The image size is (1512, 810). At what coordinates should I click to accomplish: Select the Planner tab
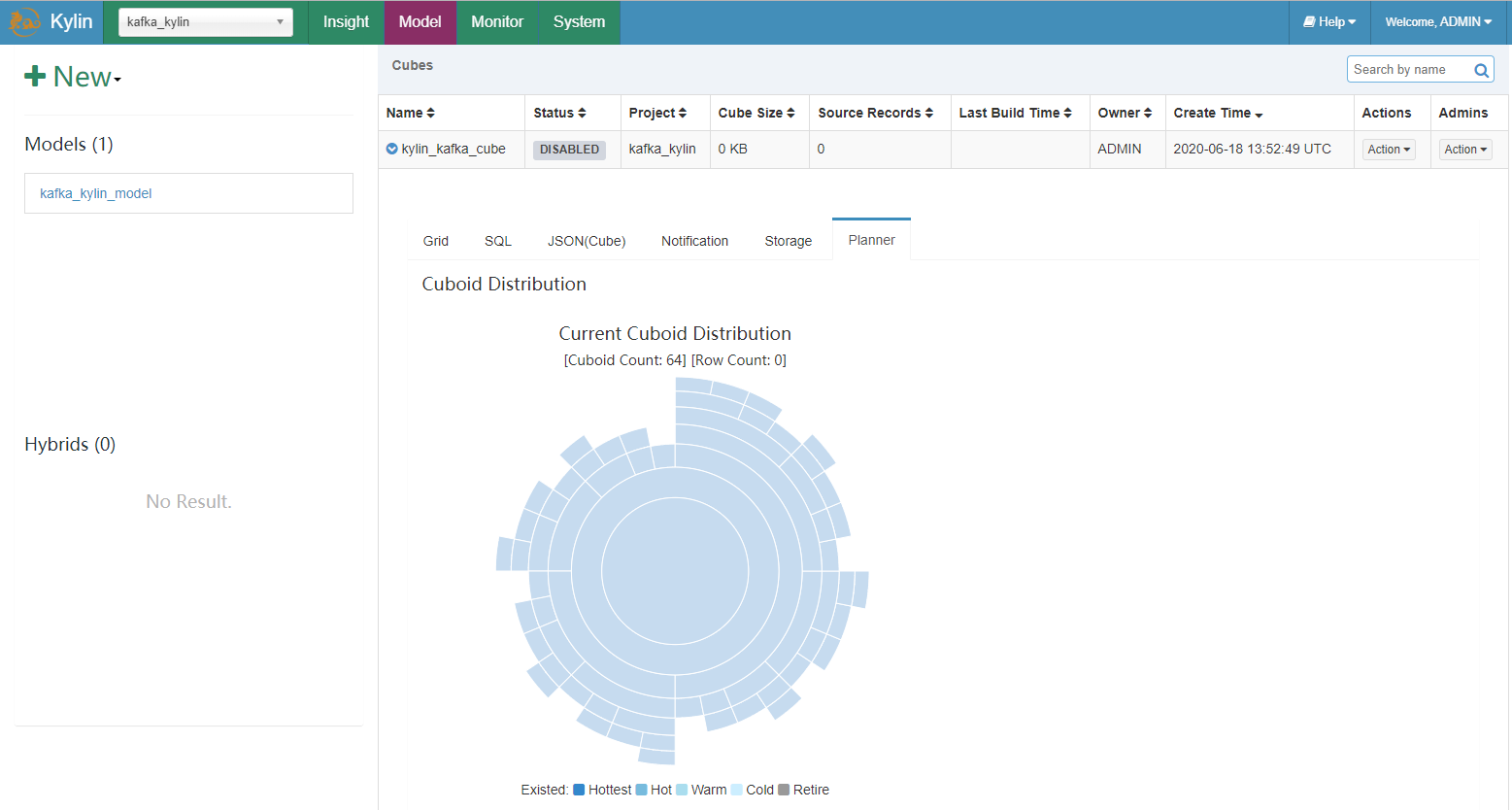coord(871,240)
